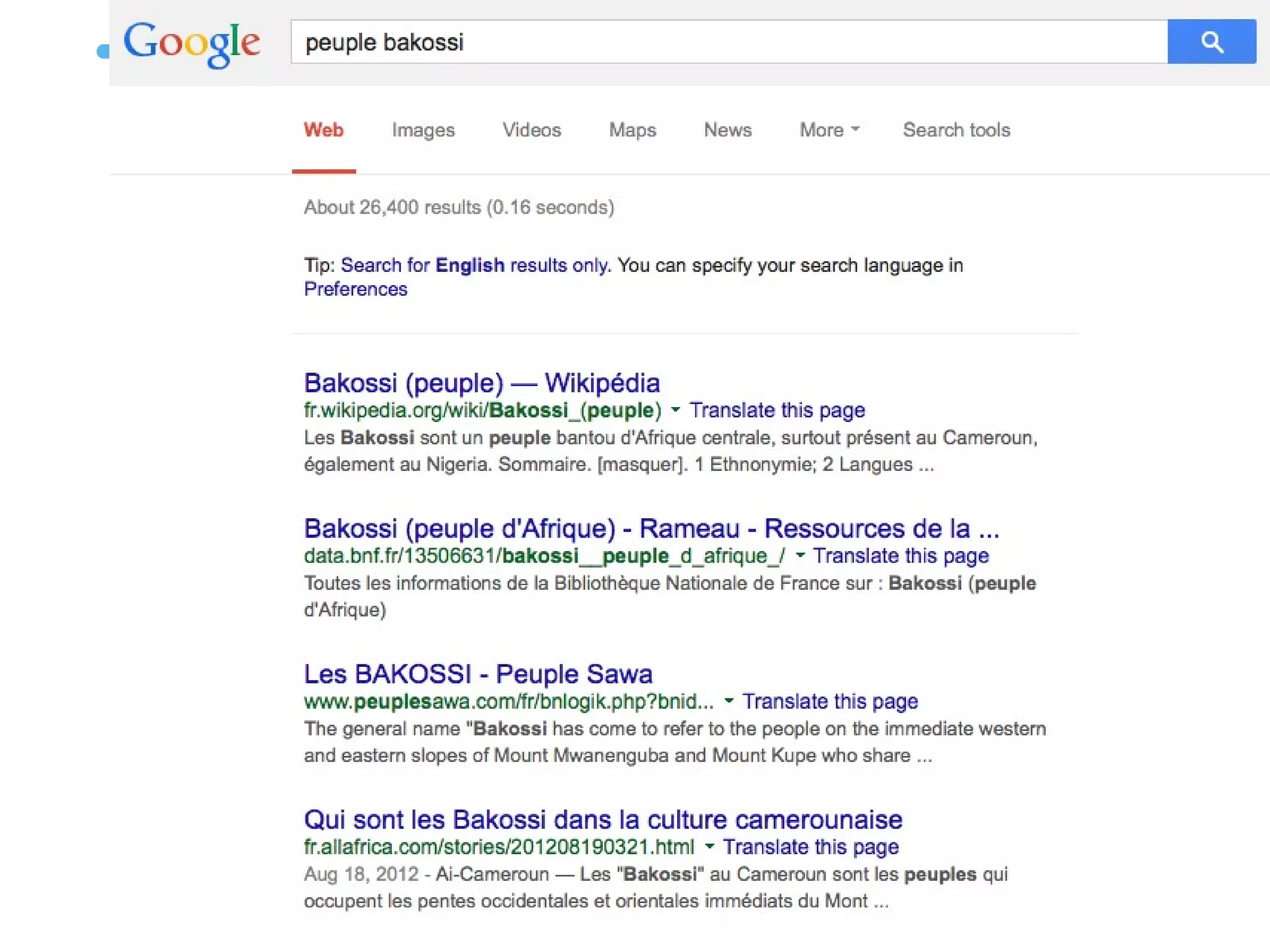Open the News results tab
Screen dimensions: 1270x952
click(727, 130)
